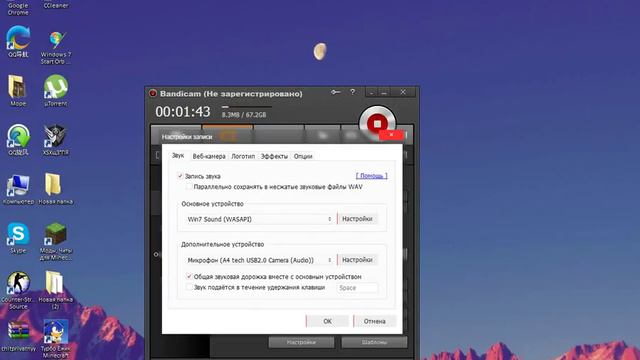Confirm the dialog with OK

pyautogui.click(x=327, y=321)
